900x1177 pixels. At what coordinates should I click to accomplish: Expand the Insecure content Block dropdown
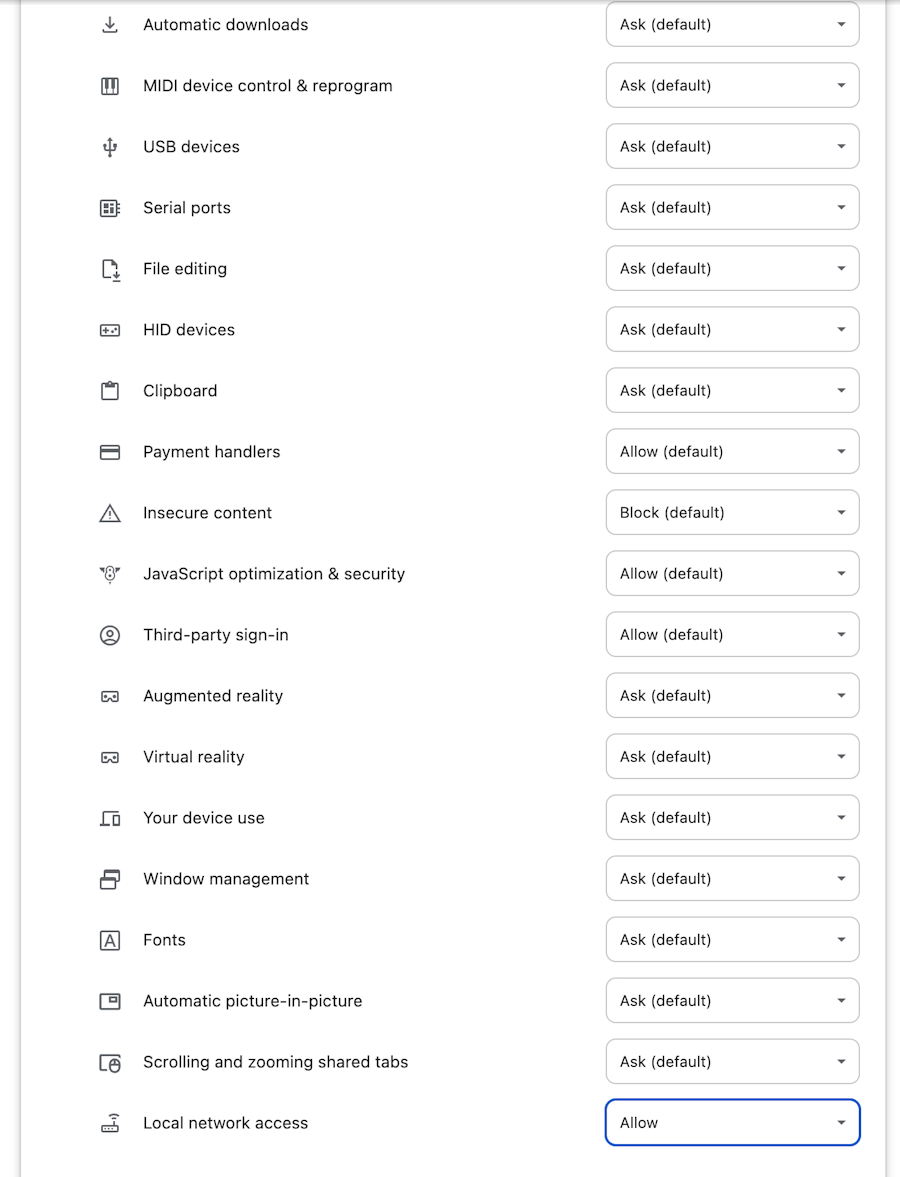(x=732, y=513)
